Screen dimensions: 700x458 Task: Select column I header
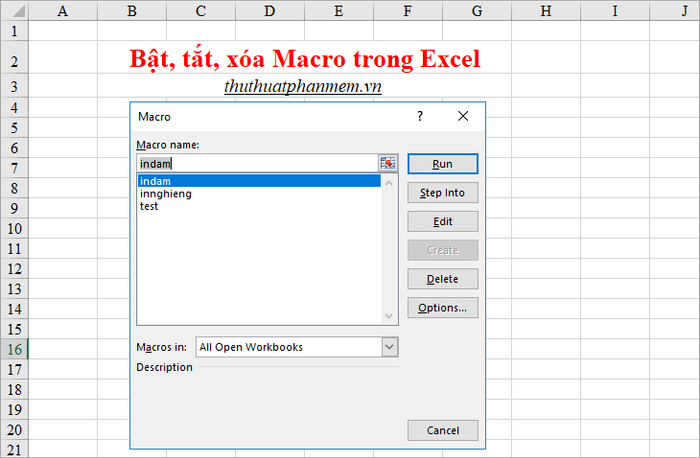click(615, 11)
